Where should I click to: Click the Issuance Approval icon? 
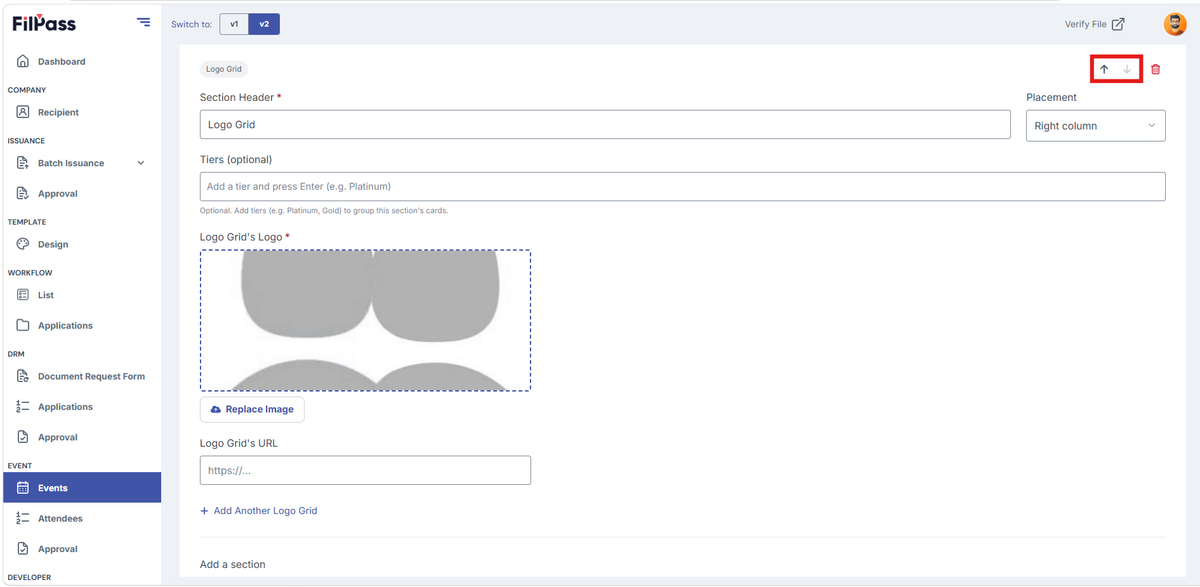click(x=23, y=194)
